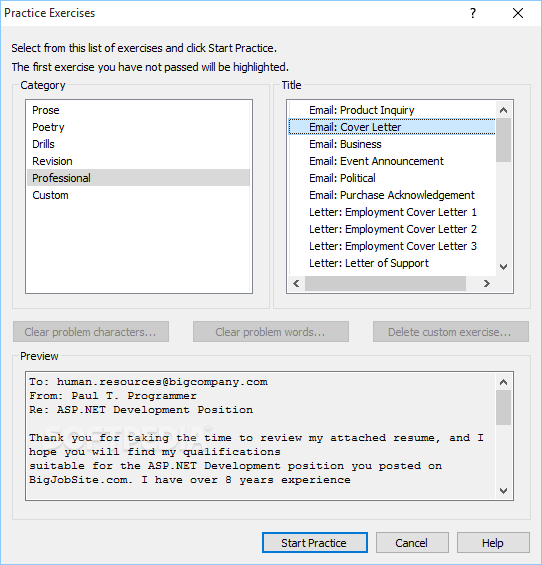Click the Clear problem characters button

click(91, 332)
